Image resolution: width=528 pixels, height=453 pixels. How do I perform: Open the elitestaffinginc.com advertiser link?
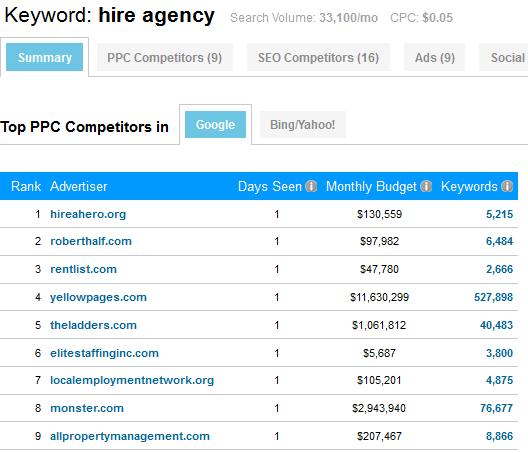[104, 353]
